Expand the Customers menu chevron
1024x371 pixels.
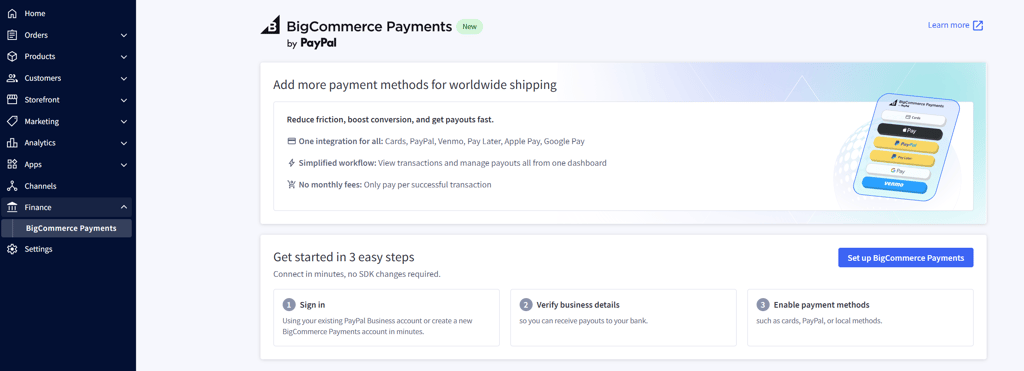click(124, 78)
